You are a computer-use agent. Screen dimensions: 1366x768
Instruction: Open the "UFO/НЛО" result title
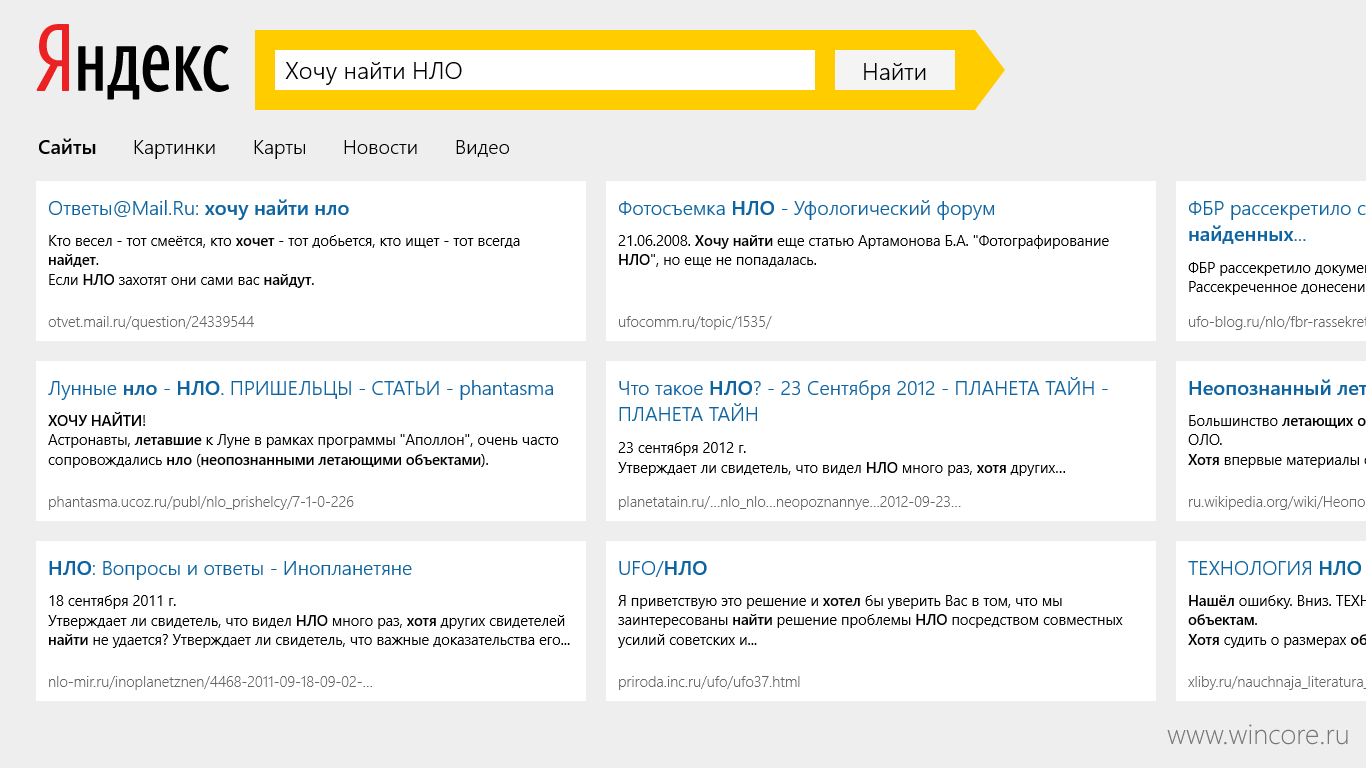pos(662,568)
